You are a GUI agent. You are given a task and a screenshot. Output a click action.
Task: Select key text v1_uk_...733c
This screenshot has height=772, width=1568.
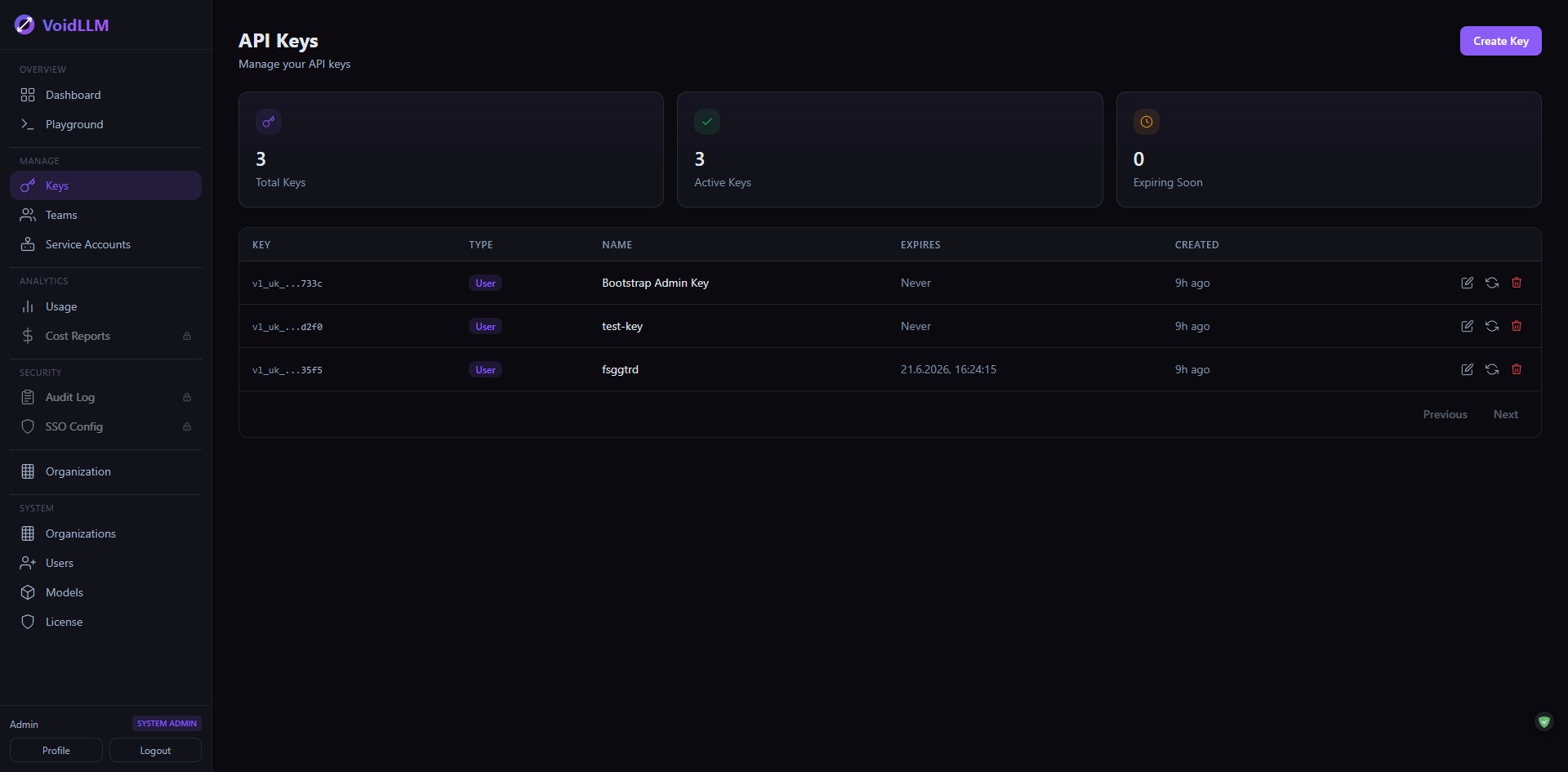pos(287,283)
